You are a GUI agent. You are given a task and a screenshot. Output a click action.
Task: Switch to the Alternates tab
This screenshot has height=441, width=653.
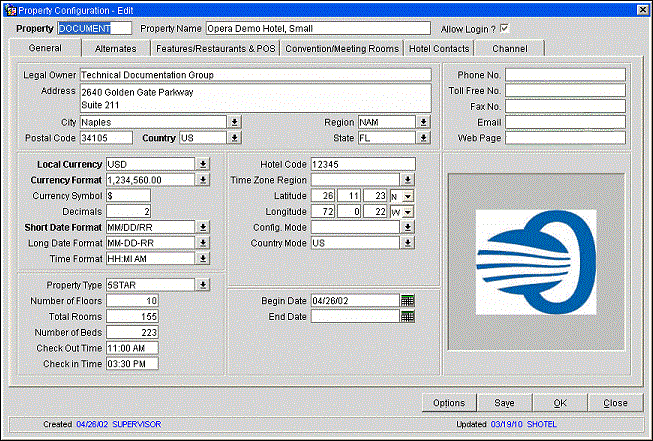pos(115,48)
